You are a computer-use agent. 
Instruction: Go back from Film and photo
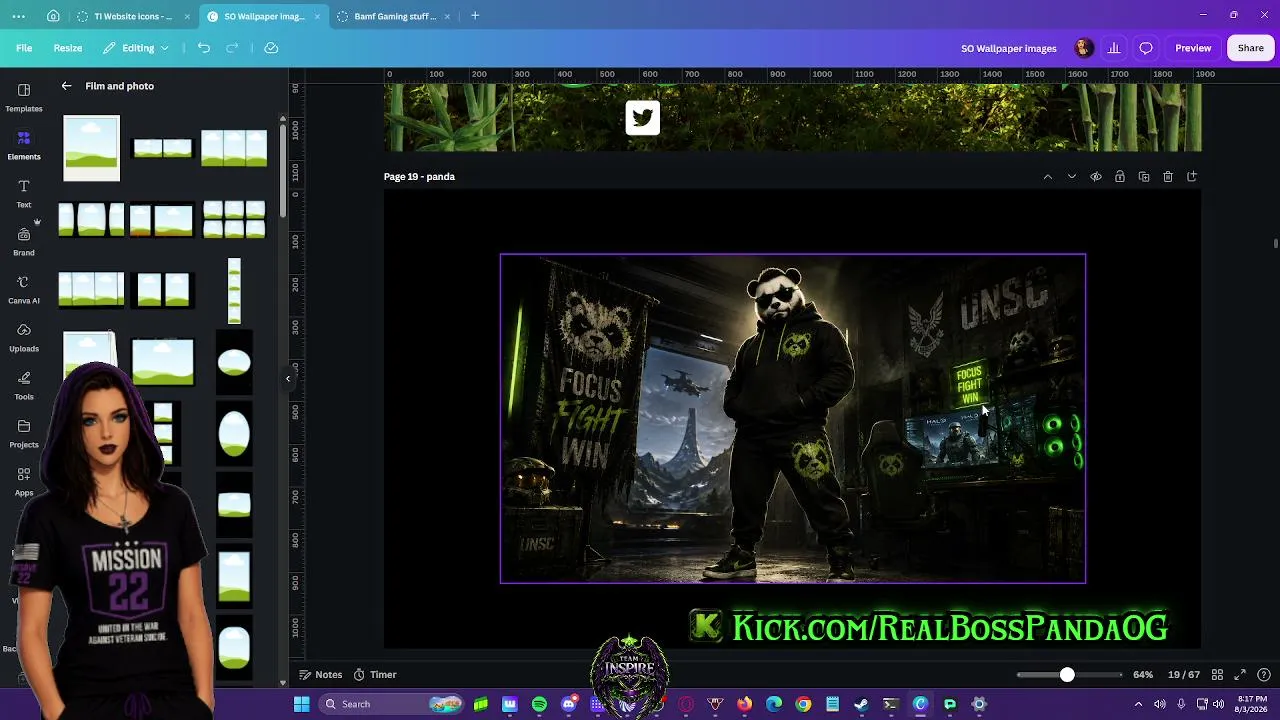[66, 86]
